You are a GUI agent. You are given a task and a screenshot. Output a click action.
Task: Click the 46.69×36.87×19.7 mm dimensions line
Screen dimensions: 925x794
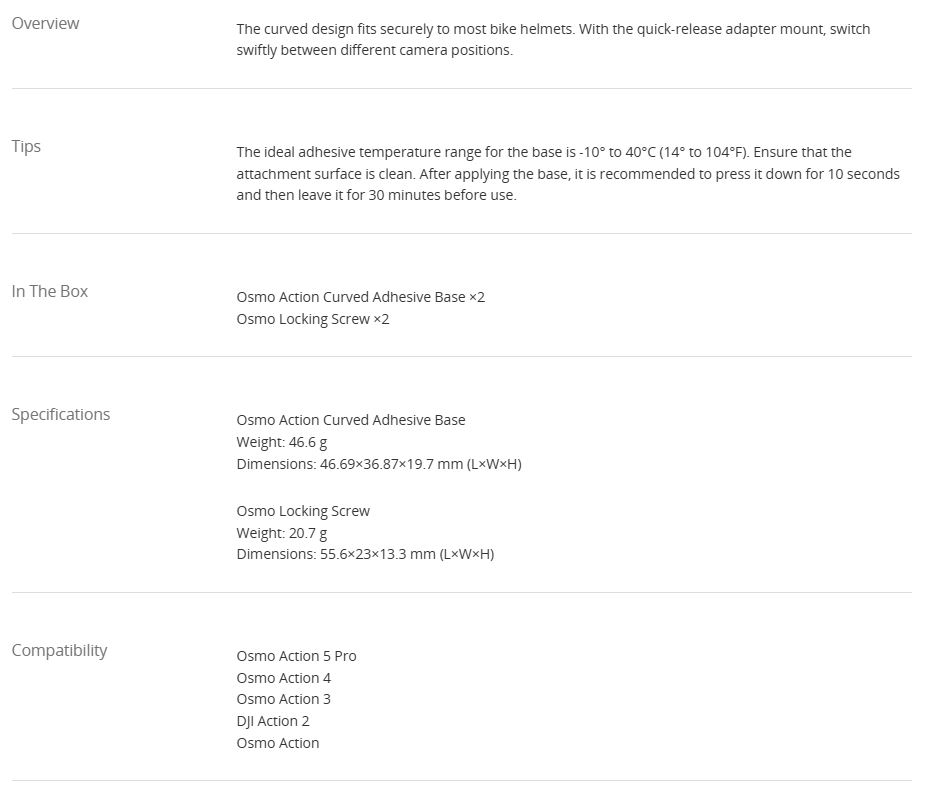point(378,464)
